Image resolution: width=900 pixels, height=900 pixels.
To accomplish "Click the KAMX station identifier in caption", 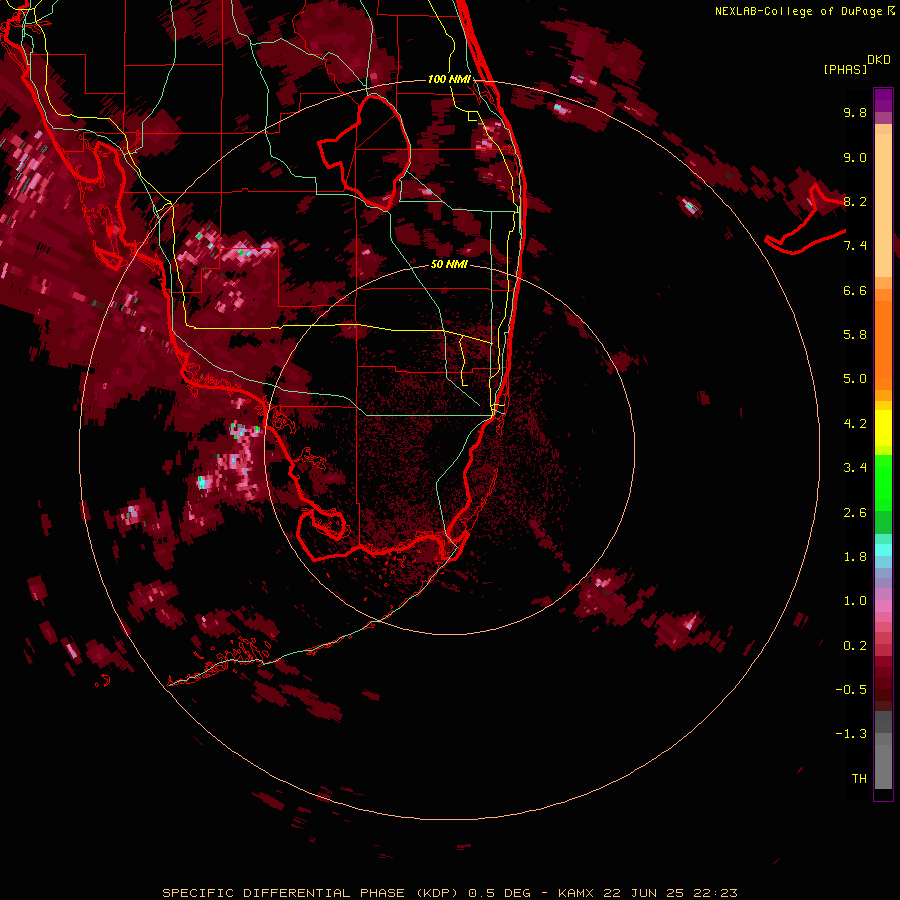I will pos(575,893).
